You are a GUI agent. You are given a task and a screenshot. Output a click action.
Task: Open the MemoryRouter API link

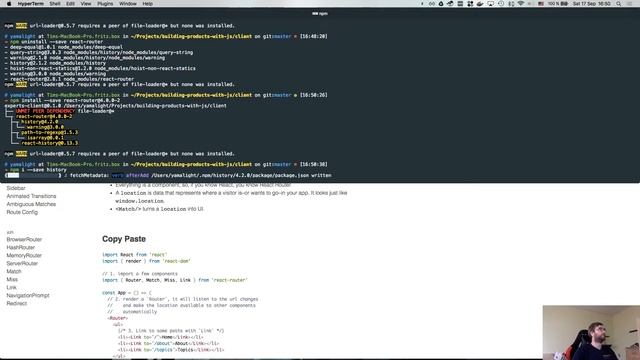pos(24,256)
